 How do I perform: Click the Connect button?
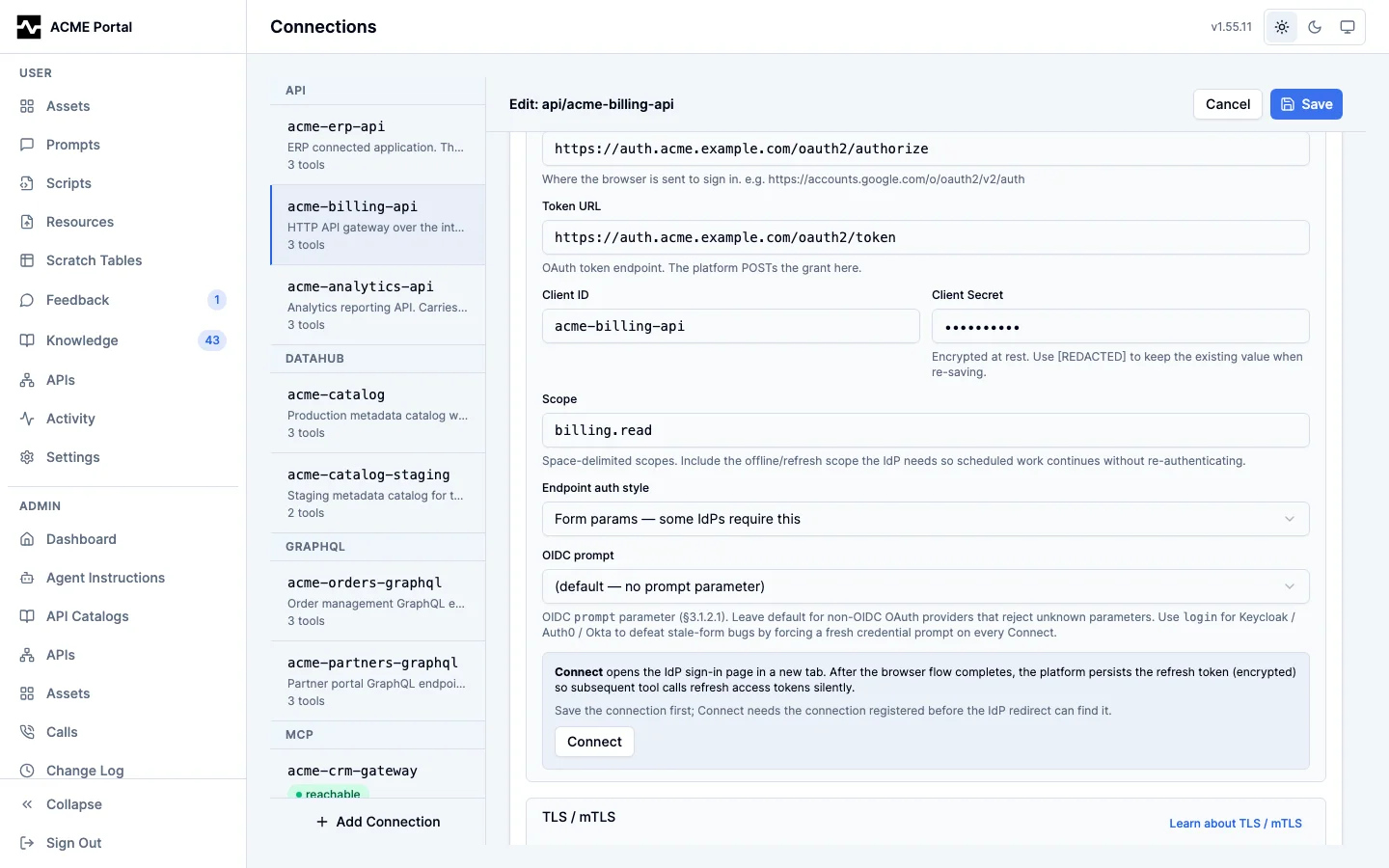pos(594,742)
